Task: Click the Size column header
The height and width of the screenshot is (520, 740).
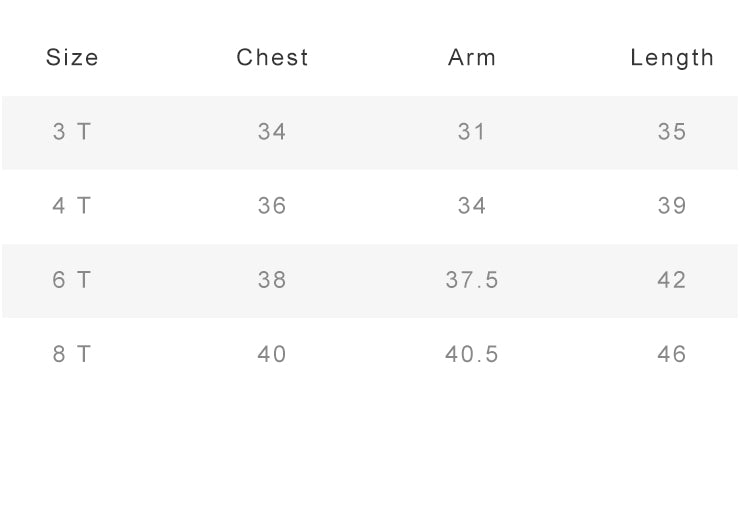Action: click(x=72, y=58)
